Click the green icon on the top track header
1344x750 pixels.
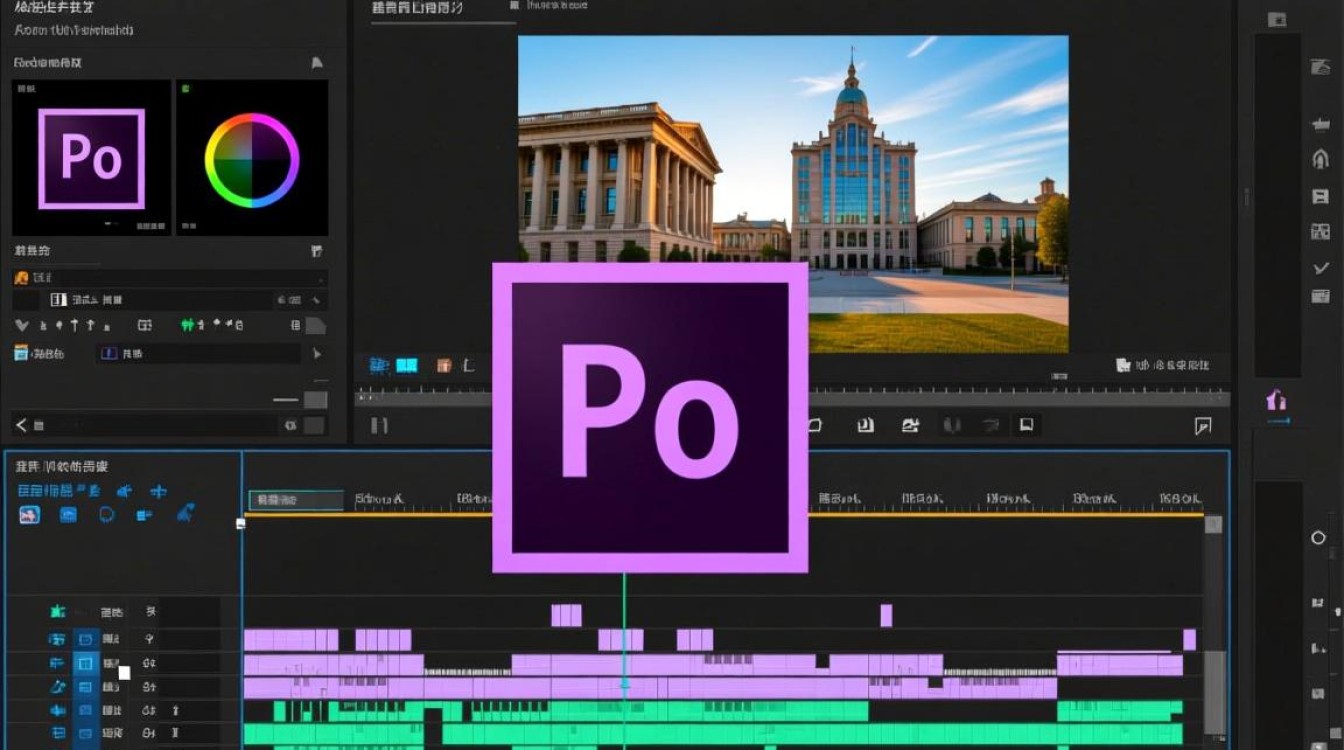point(57,612)
